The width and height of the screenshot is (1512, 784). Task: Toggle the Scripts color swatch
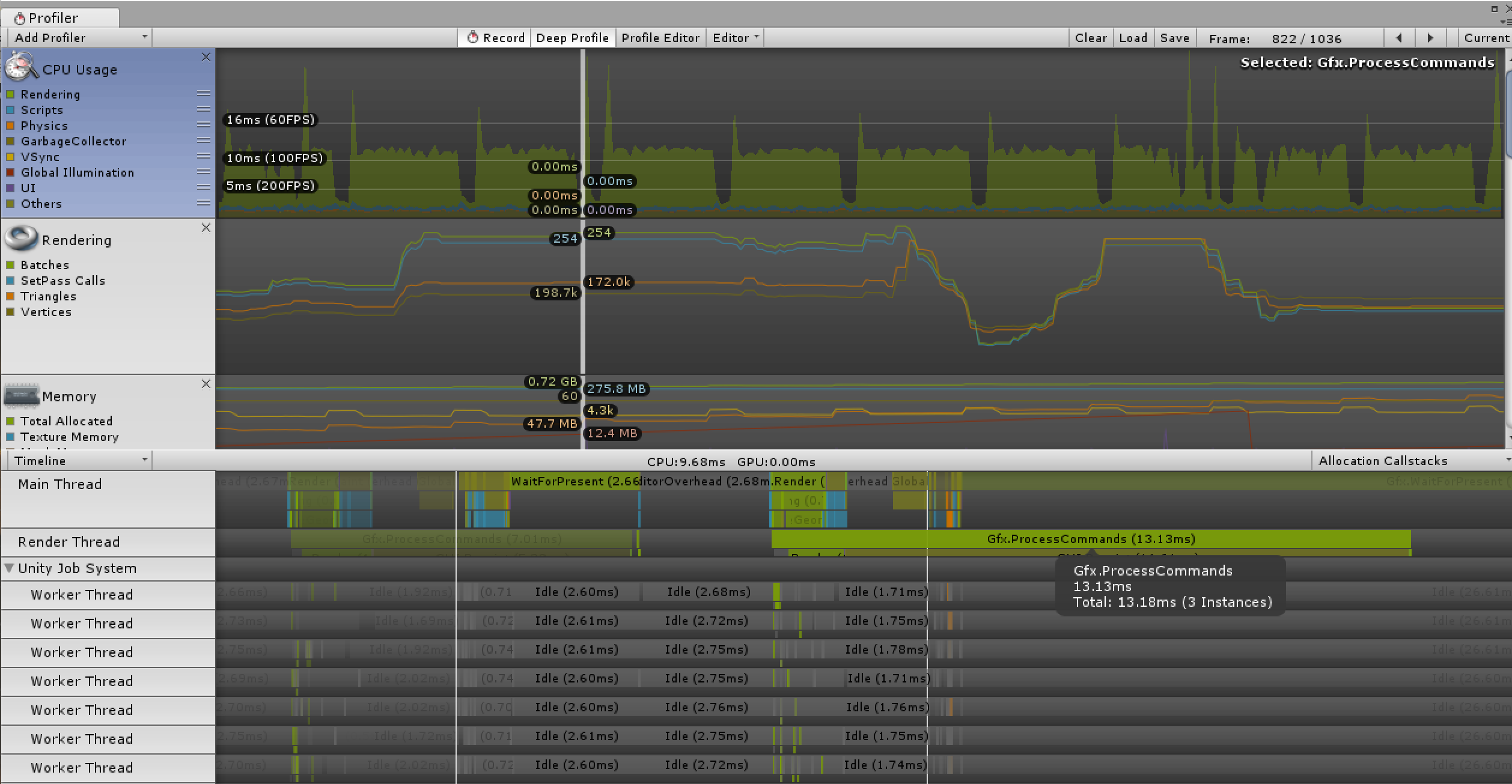(x=10, y=110)
